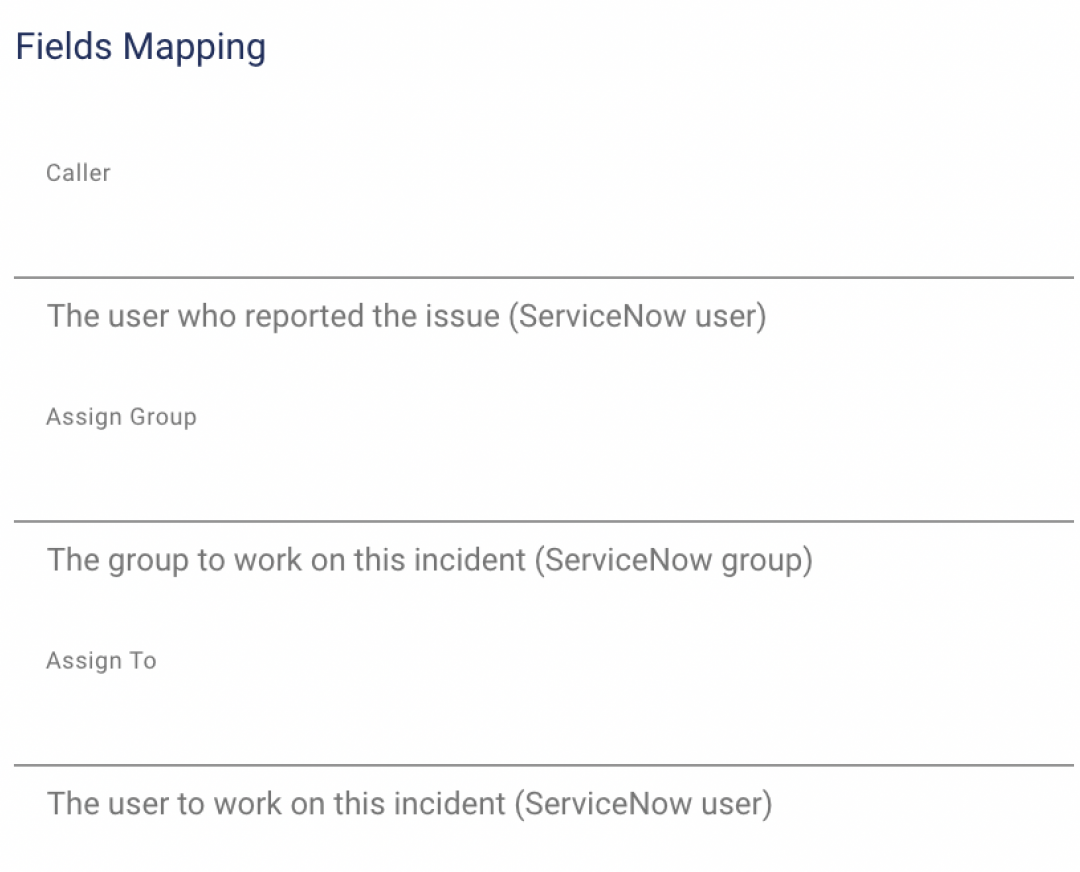The width and height of the screenshot is (1080, 872).
Task: Click the Caller field label
Action: (x=78, y=173)
